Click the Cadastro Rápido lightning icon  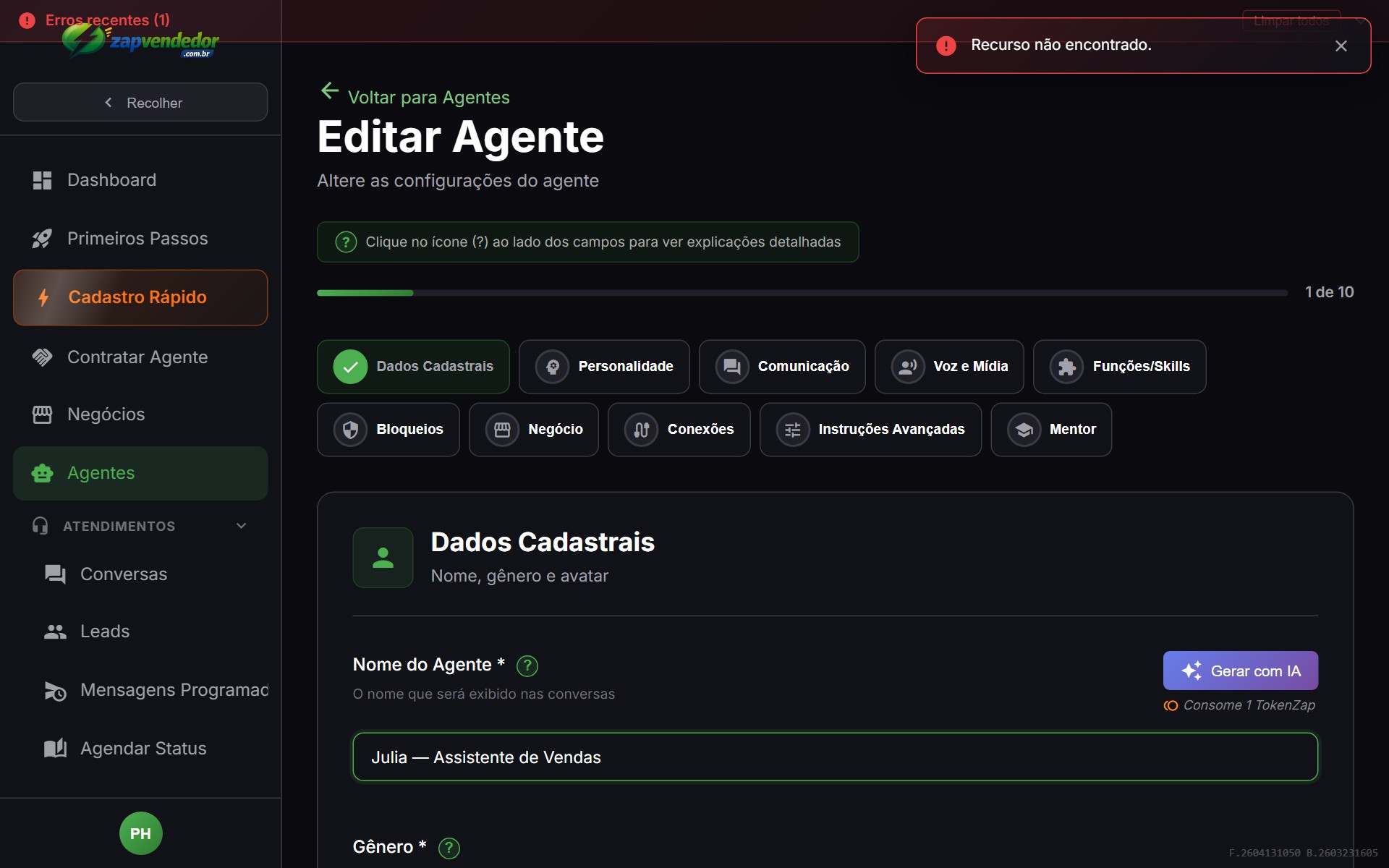click(x=43, y=297)
